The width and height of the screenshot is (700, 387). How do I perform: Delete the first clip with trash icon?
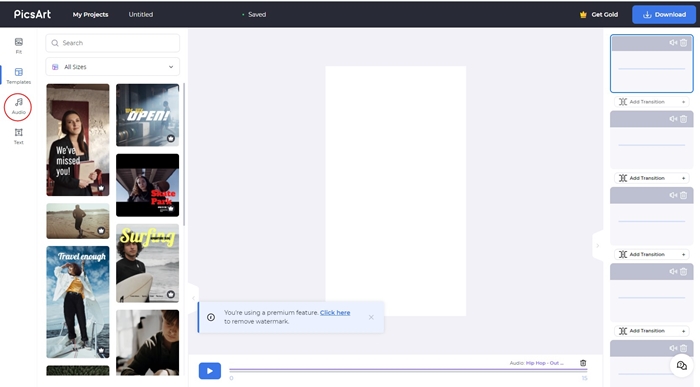pyautogui.click(x=683, y=43)
